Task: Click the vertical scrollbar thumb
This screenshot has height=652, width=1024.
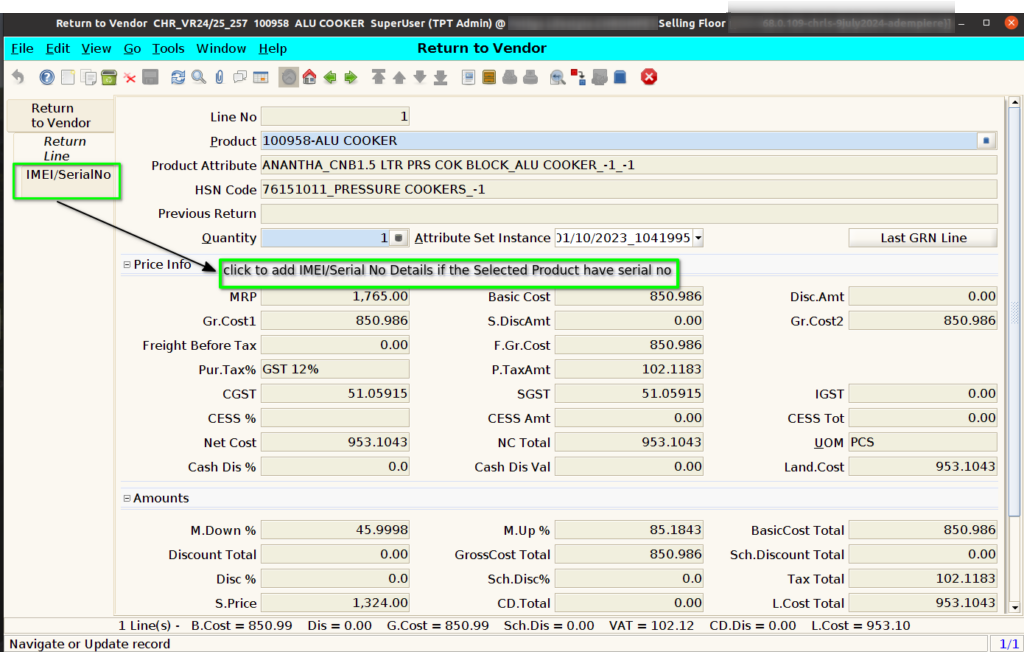Action: coord(1014,312)
